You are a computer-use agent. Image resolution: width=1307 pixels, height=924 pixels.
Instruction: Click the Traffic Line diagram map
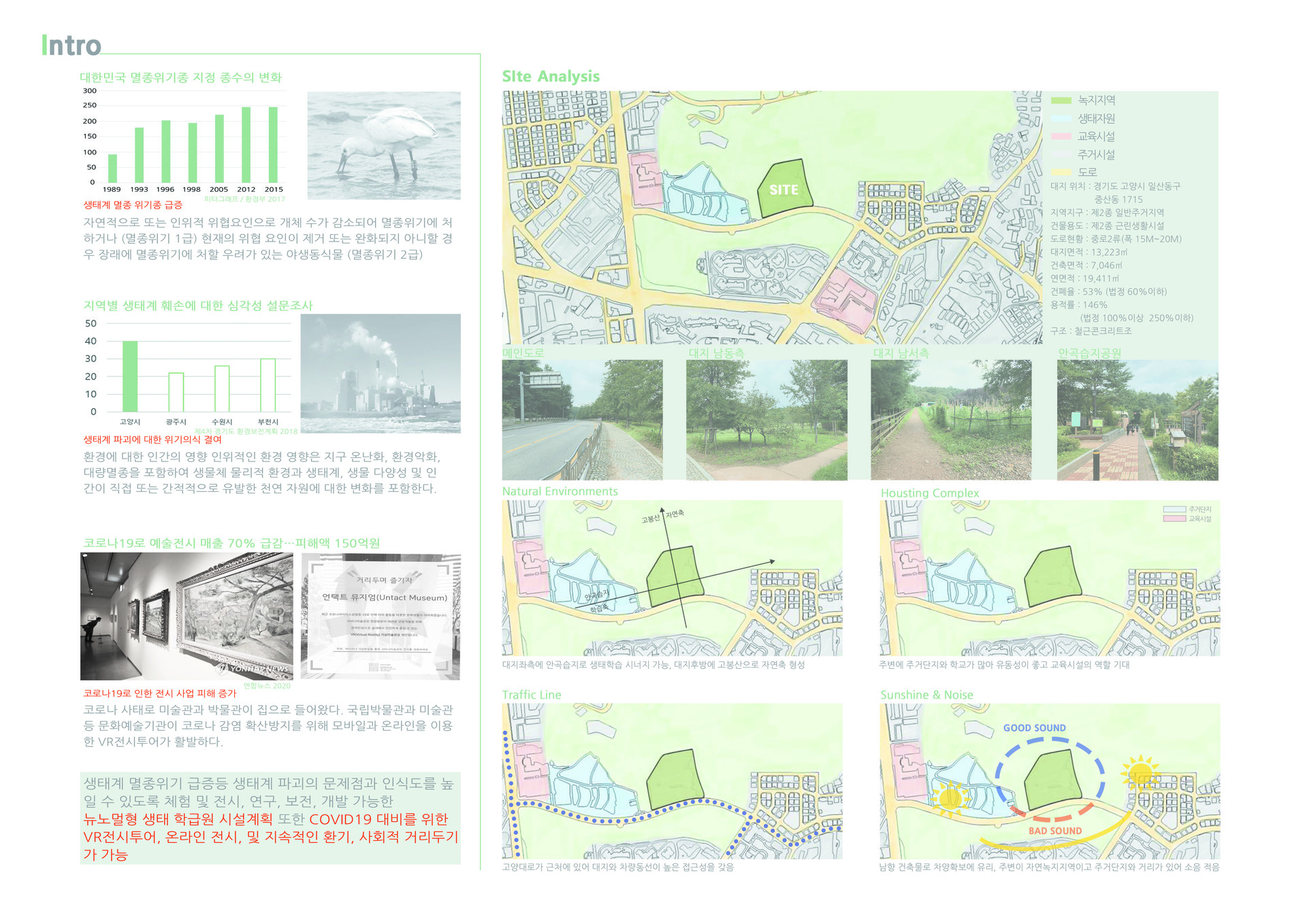(x=672, y=781)
